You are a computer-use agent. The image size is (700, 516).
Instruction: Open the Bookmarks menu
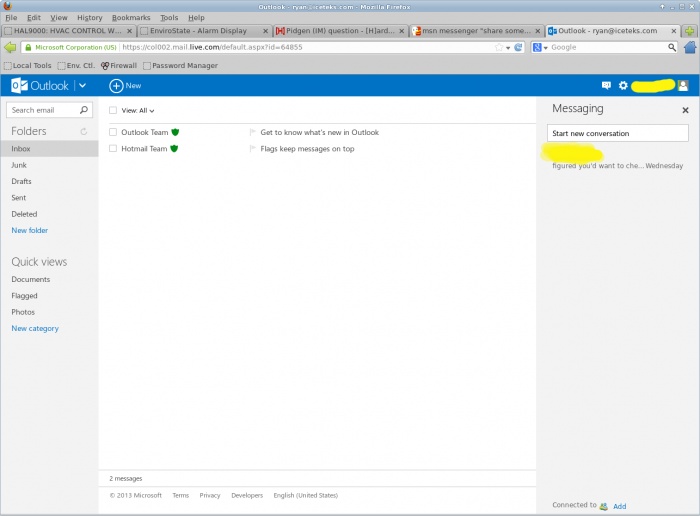point(131,18)
